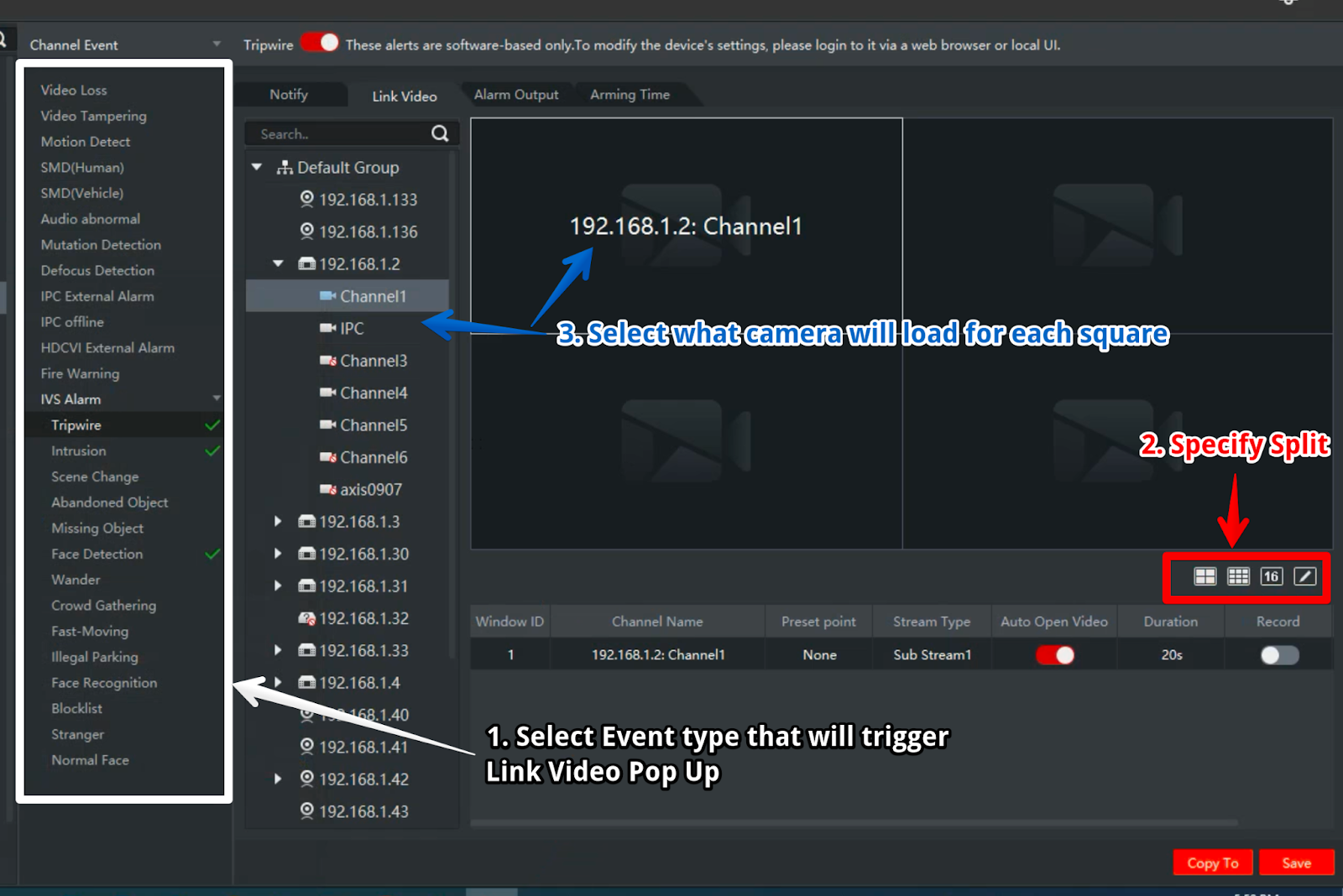Image resolution: width=1343 pixels, height=896 pixels.
Task: Click the custom split edit icon
Action: click(x=1304, y=576)
